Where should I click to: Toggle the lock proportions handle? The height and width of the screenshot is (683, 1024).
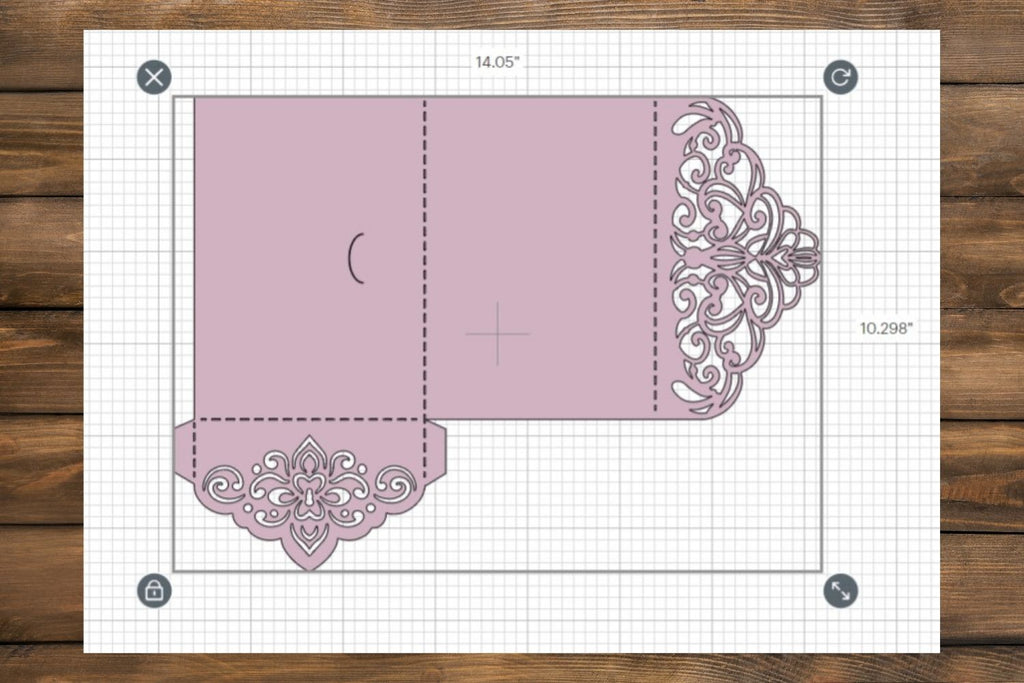click(x=154, y=591)
